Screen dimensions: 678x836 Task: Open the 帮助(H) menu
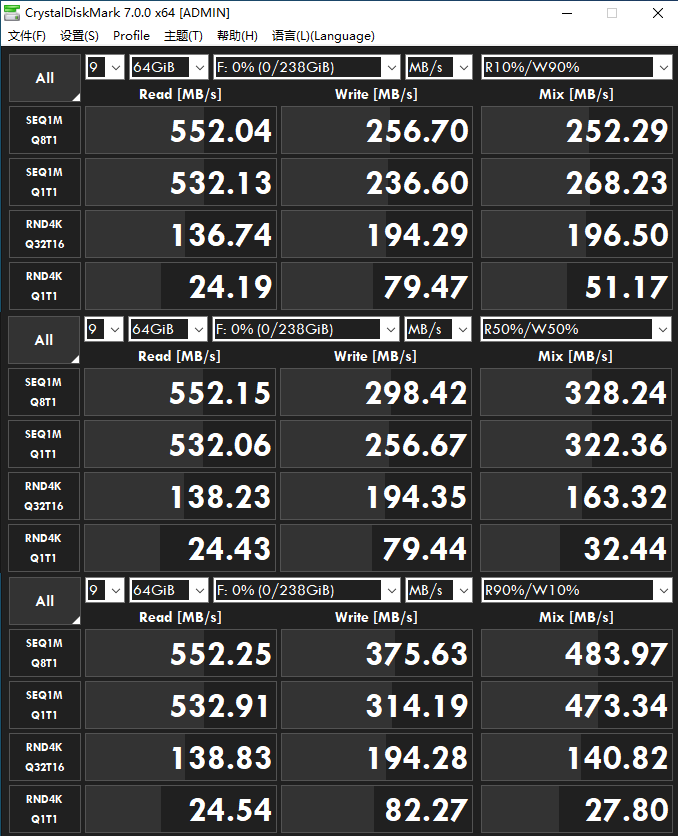237,36
